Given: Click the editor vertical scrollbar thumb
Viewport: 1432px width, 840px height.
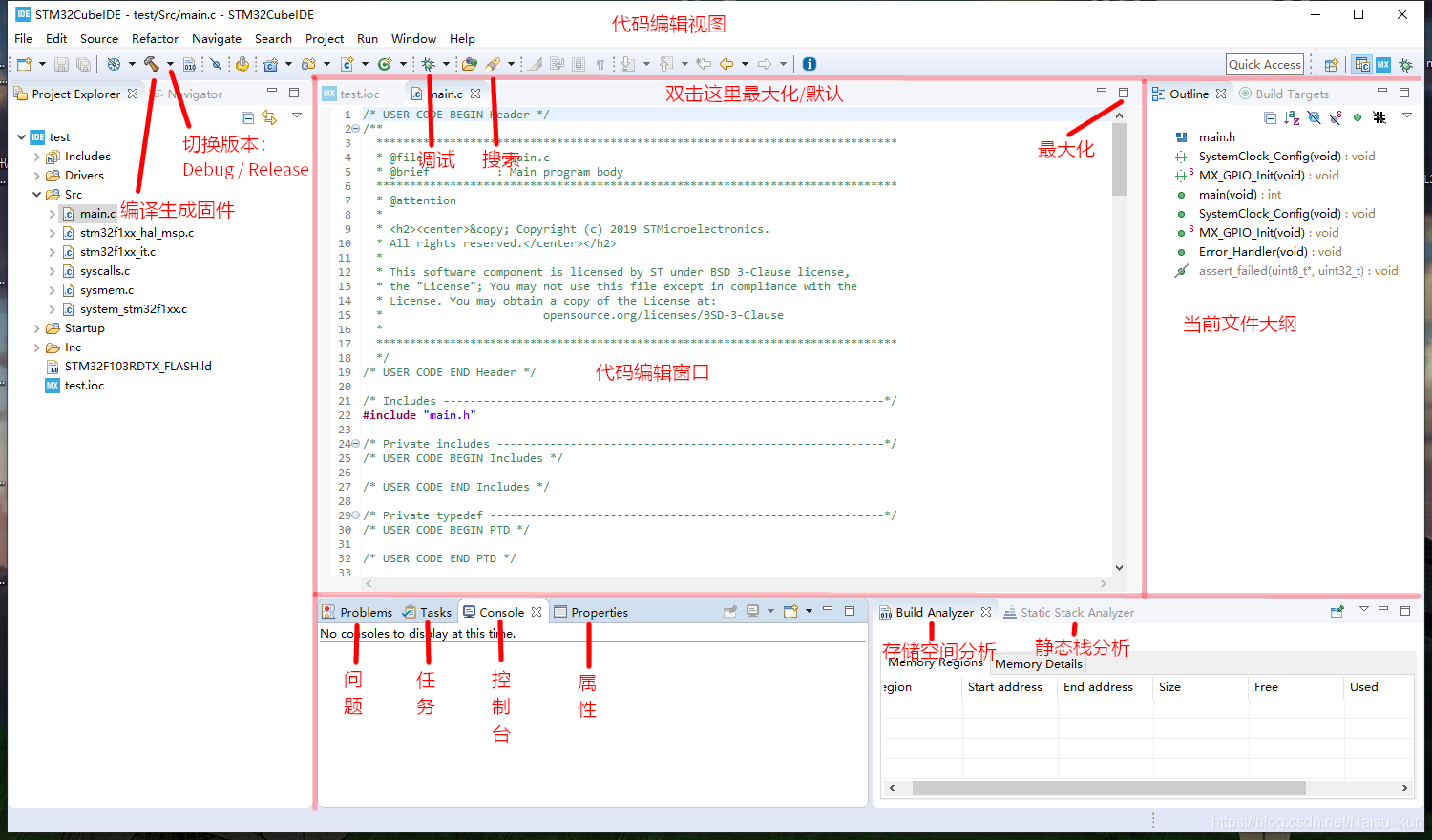Looking at the screenshot, I should click(x=1119, y=159).
